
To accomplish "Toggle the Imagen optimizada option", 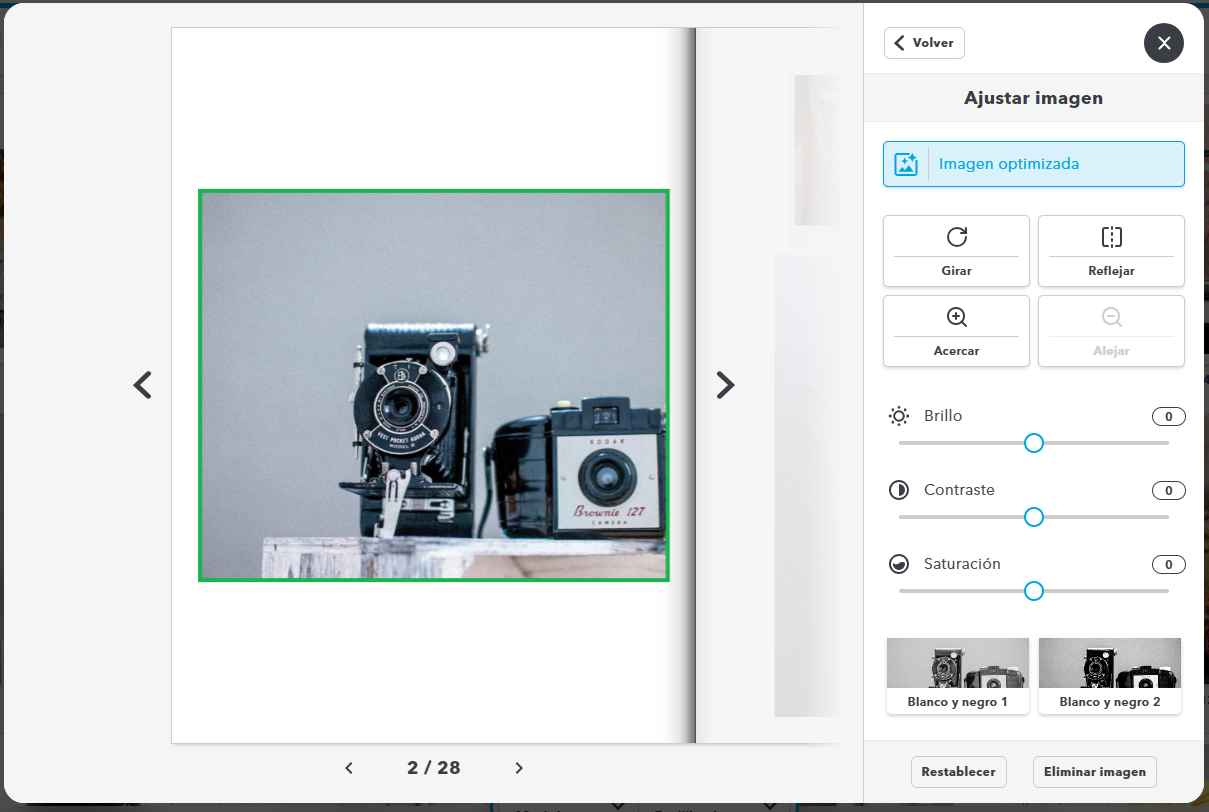I will coord(1033,163).
